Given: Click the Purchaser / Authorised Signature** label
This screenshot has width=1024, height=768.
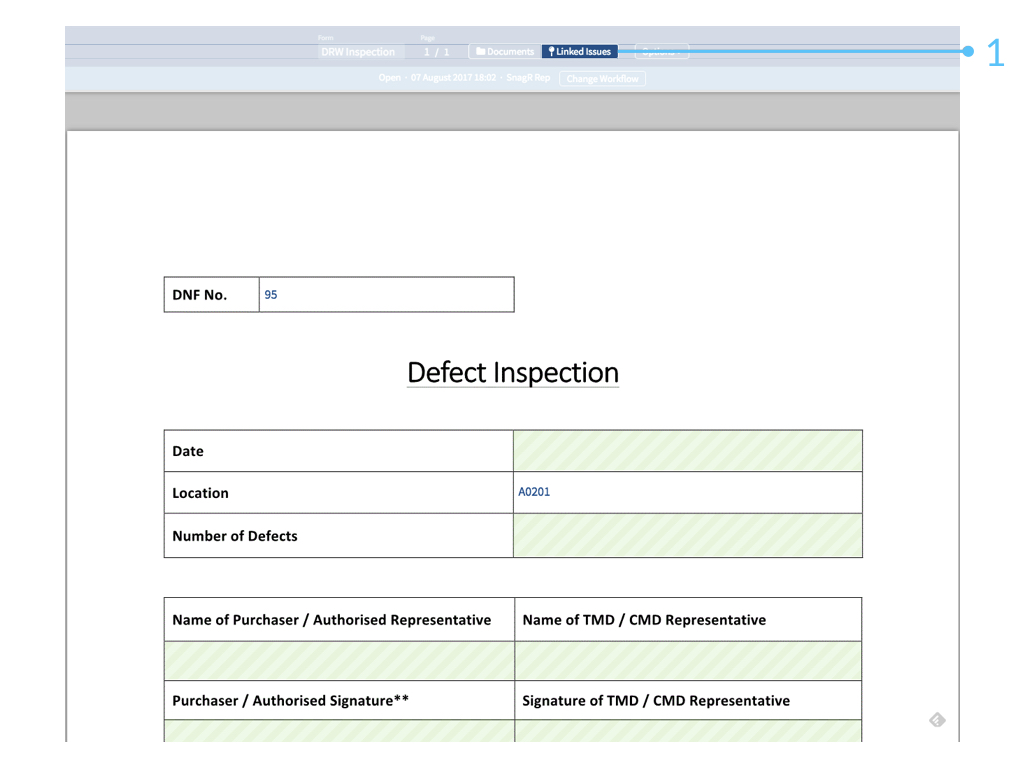Looking at the screenshot, I should tap(291, 701).
